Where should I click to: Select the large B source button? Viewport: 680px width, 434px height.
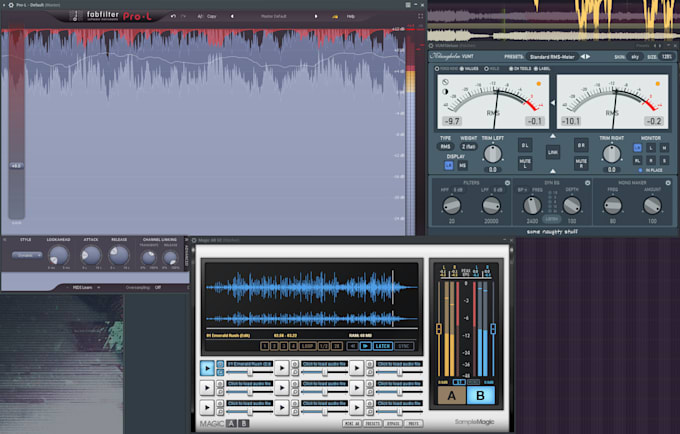point(481,395)
